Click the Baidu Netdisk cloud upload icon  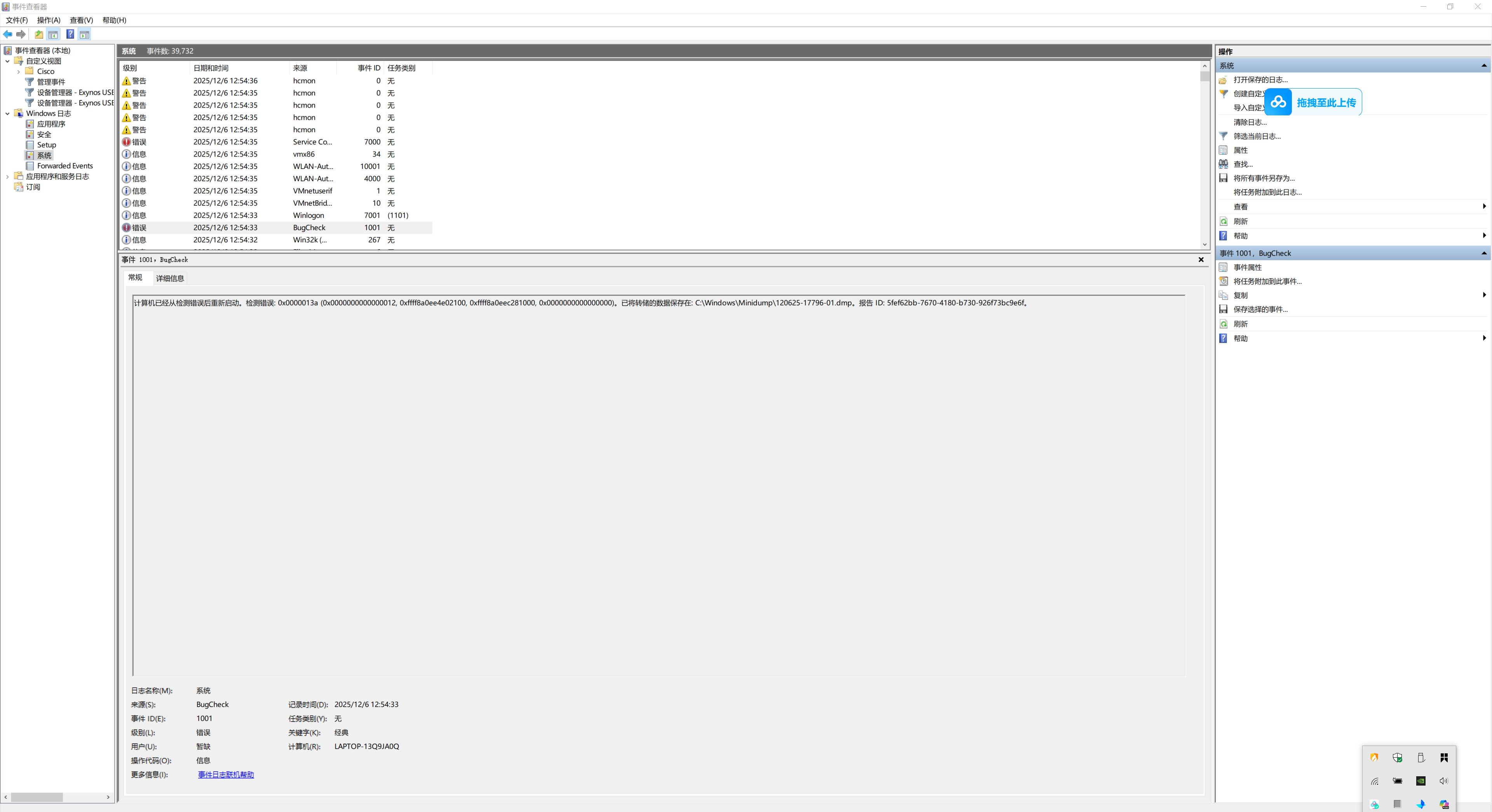(x=1278, y=102)
